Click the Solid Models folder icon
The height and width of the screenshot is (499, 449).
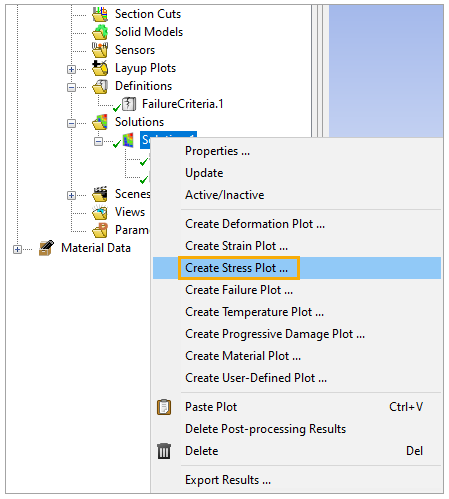100,32
